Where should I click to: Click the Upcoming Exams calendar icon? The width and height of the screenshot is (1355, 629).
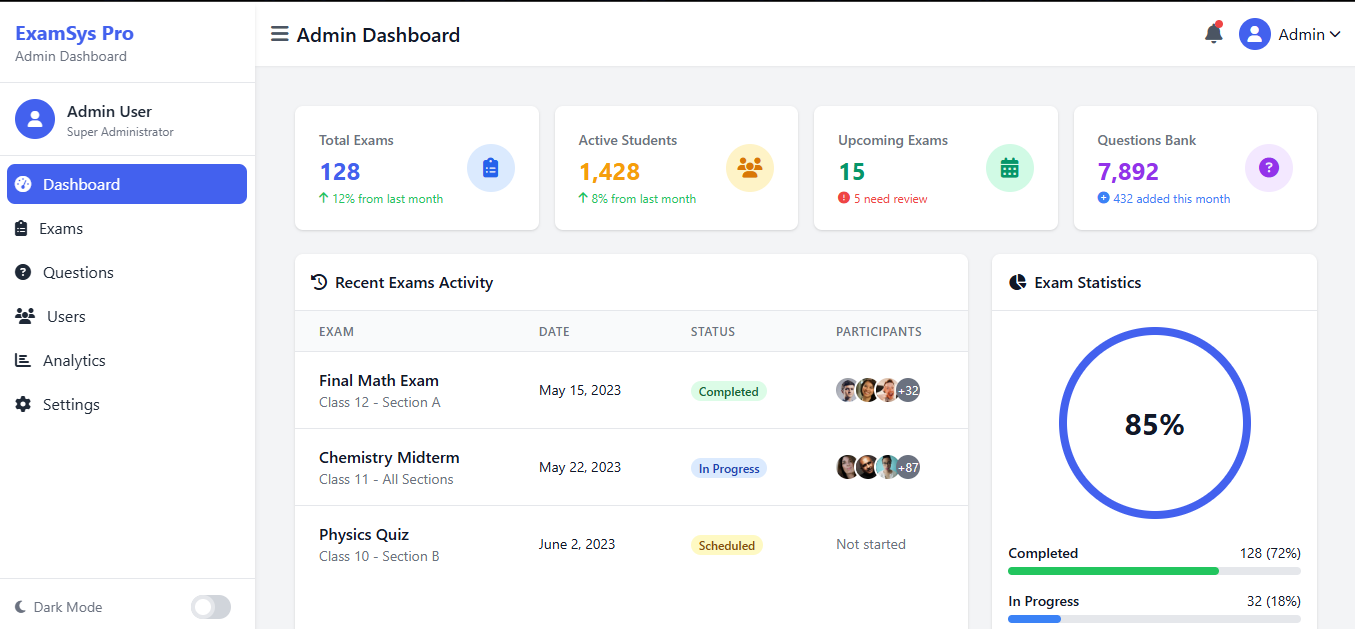click(x=1010, y=168)
